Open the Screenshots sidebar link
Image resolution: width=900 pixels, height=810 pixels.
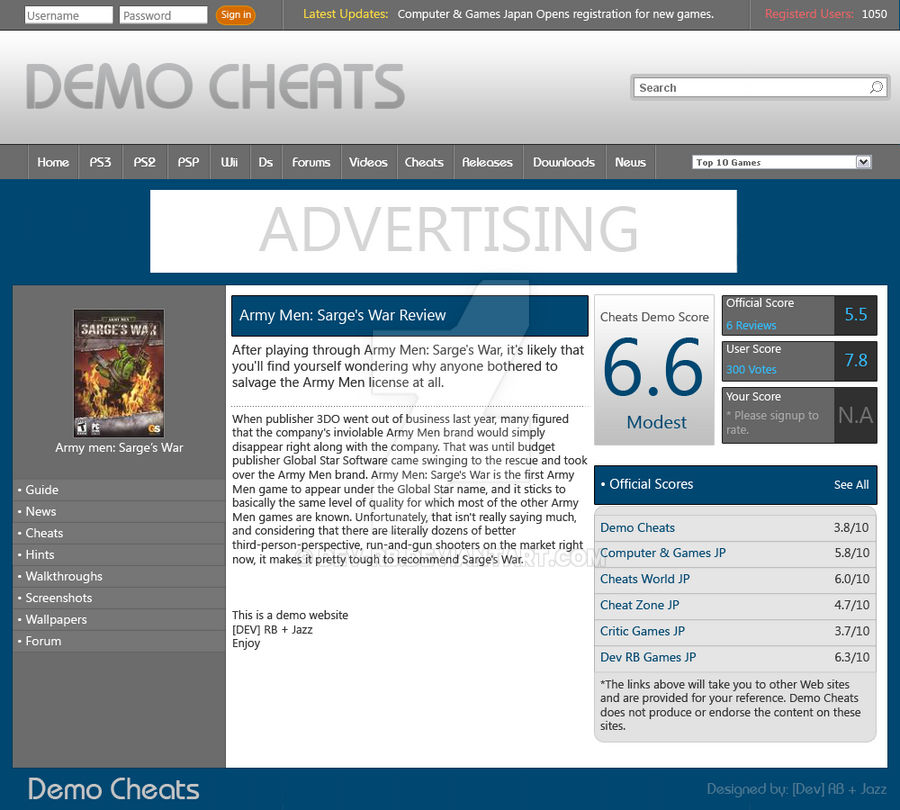119,598
